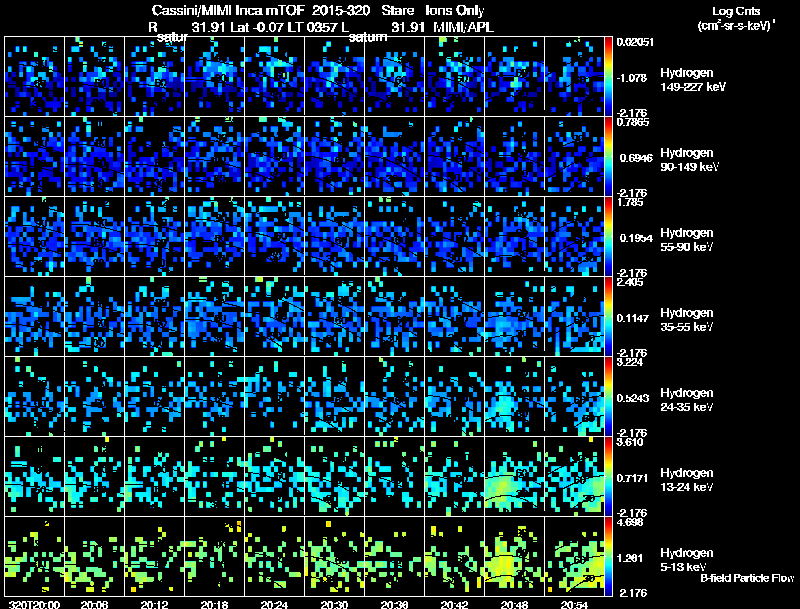Screen dimensions: 800x609
Task: Click the color bar for Hydrogen 13-24 keV
Action: (608, 476)
